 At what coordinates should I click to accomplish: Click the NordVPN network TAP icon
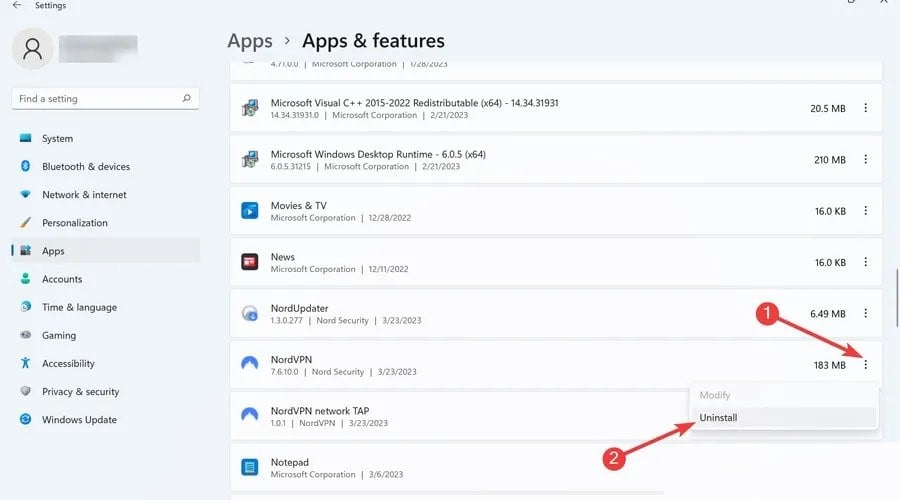[250, 414]
